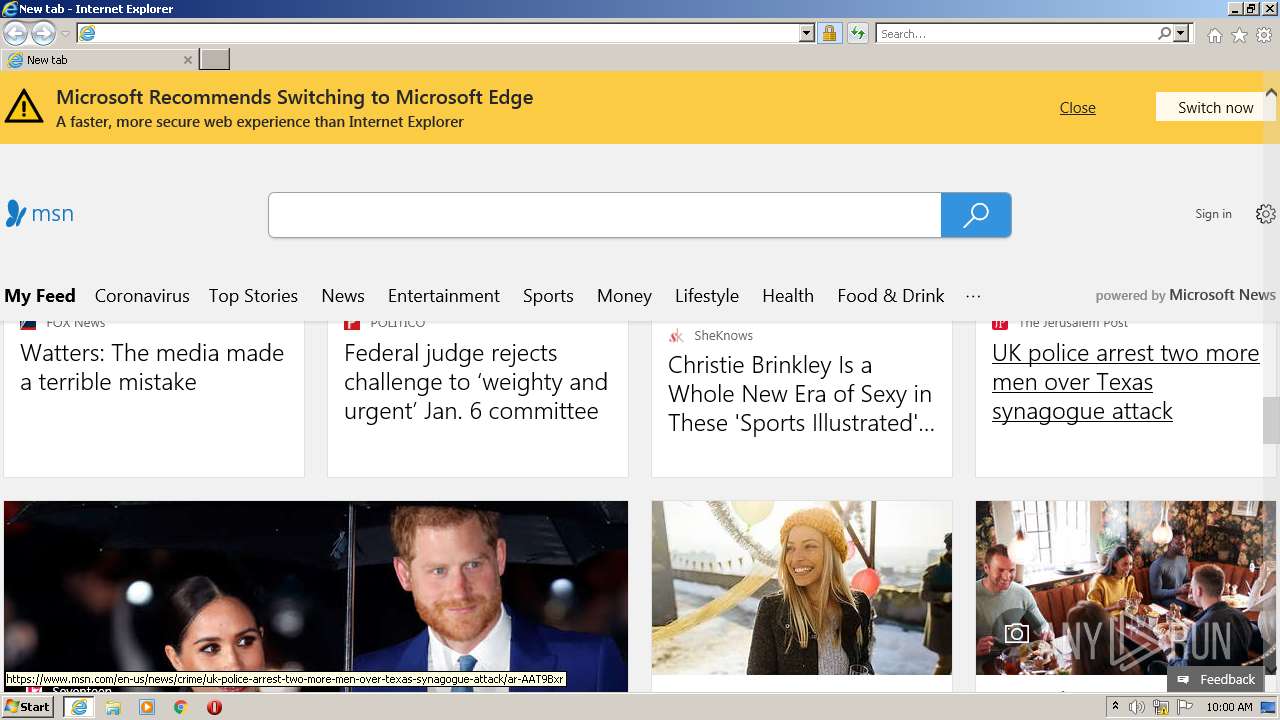This screenshot has width=1280, height=720.
Task: Open the smiling woman in beanie photo story
Action: coord(802,588)
